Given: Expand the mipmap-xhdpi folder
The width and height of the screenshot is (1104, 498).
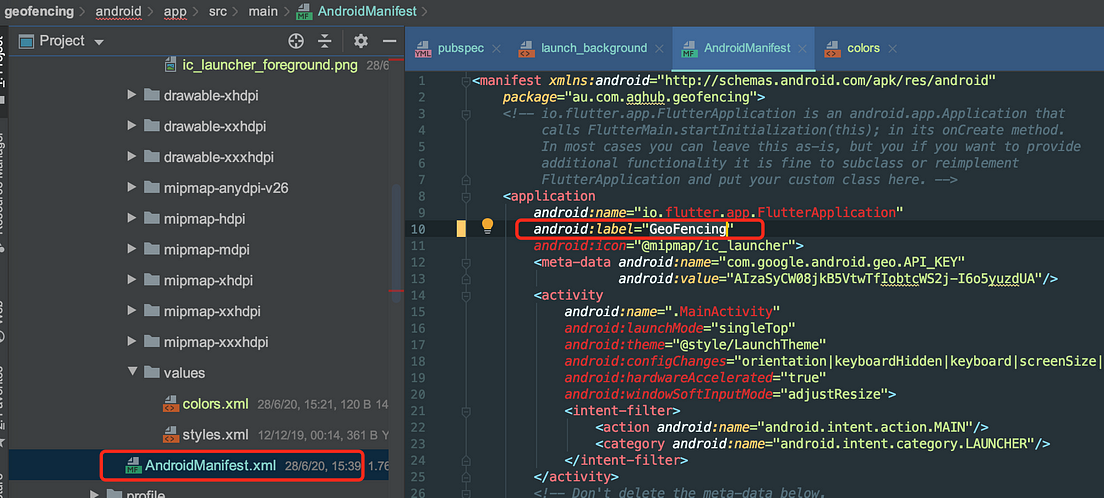Looking at the screenshot, I should [x=131, y=280].
